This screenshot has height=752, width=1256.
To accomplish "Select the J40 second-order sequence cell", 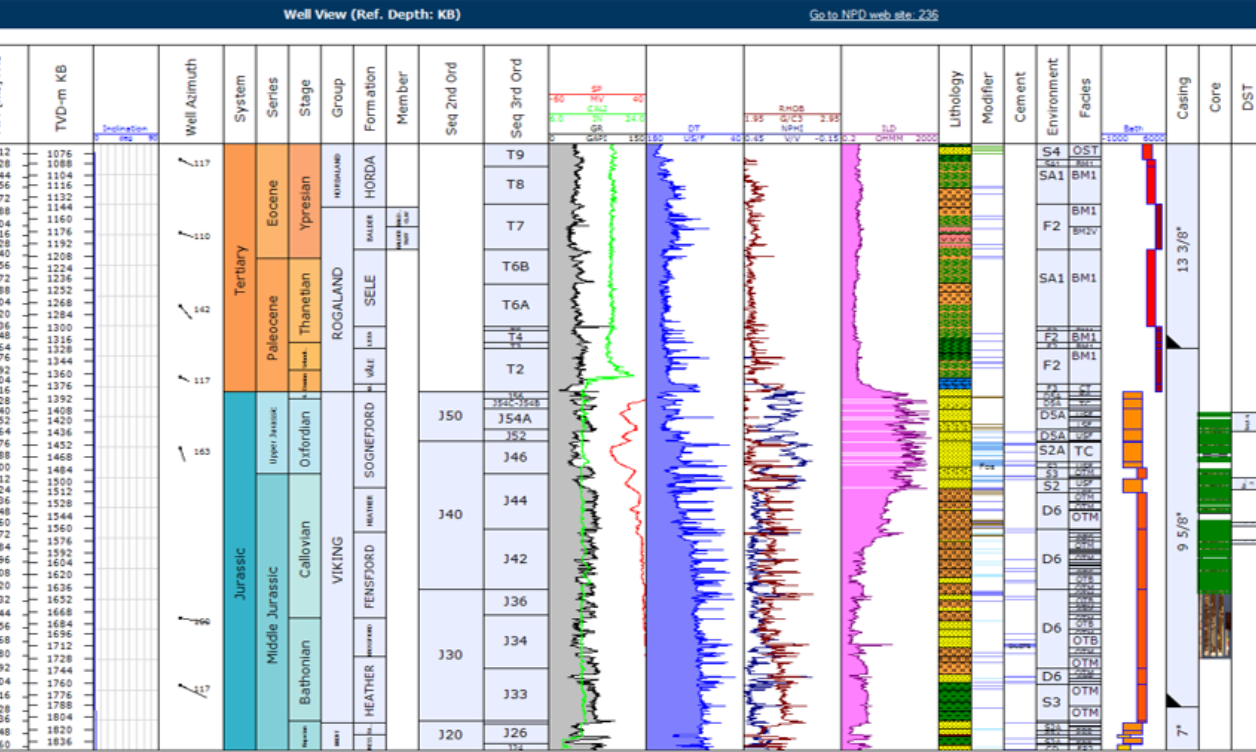I will [450, 514].
